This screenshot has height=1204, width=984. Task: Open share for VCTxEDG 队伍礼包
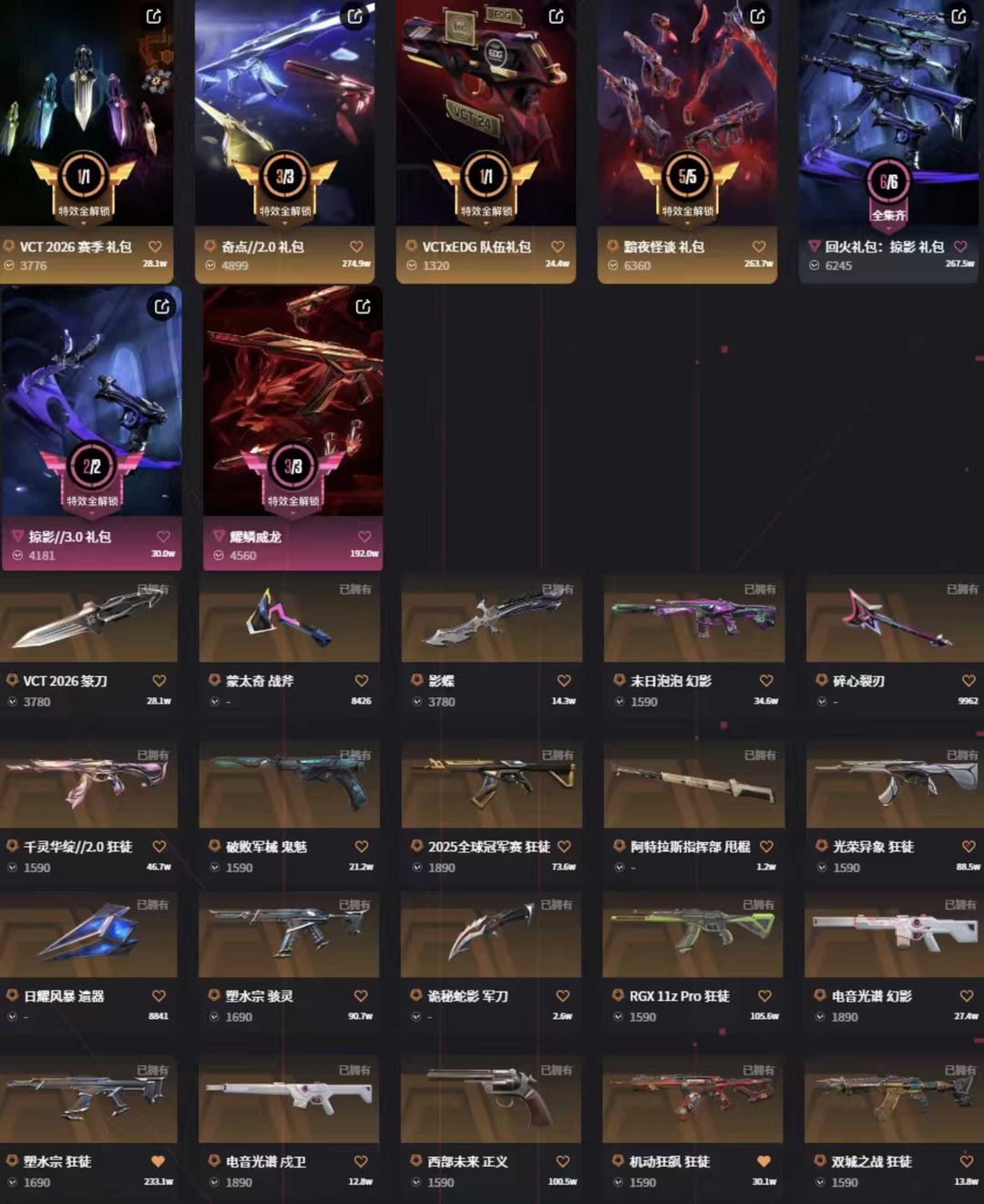click(557, 15)
